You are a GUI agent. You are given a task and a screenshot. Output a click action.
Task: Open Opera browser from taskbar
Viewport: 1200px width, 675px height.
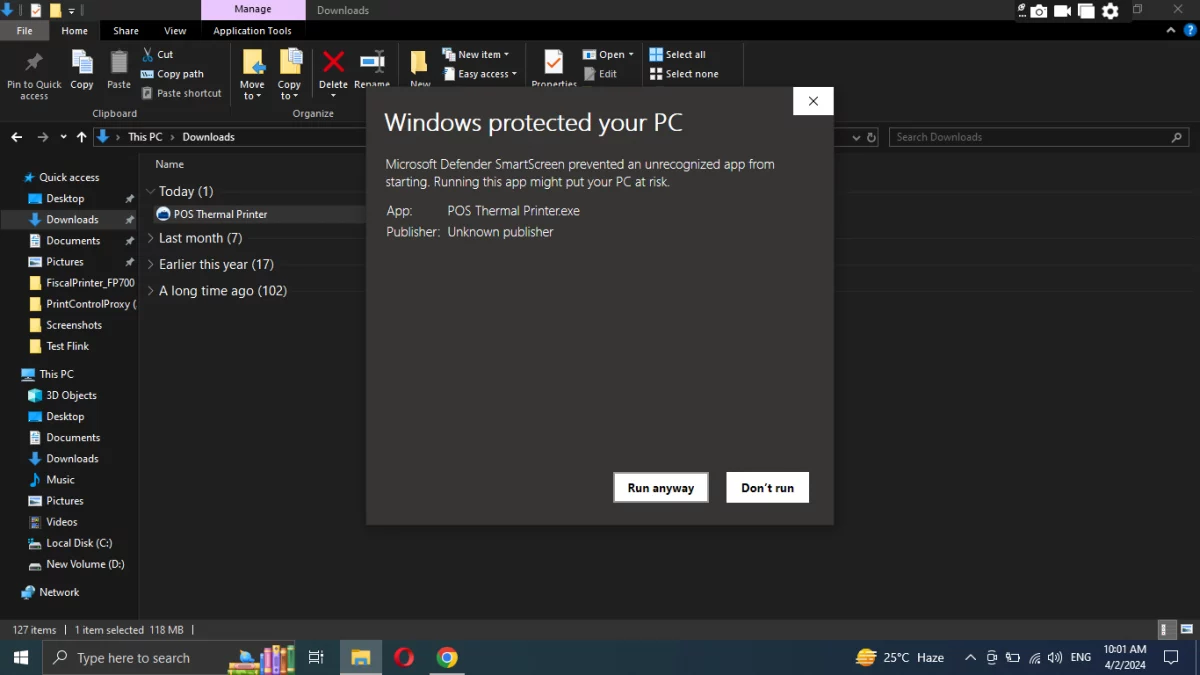click(404, 657)
